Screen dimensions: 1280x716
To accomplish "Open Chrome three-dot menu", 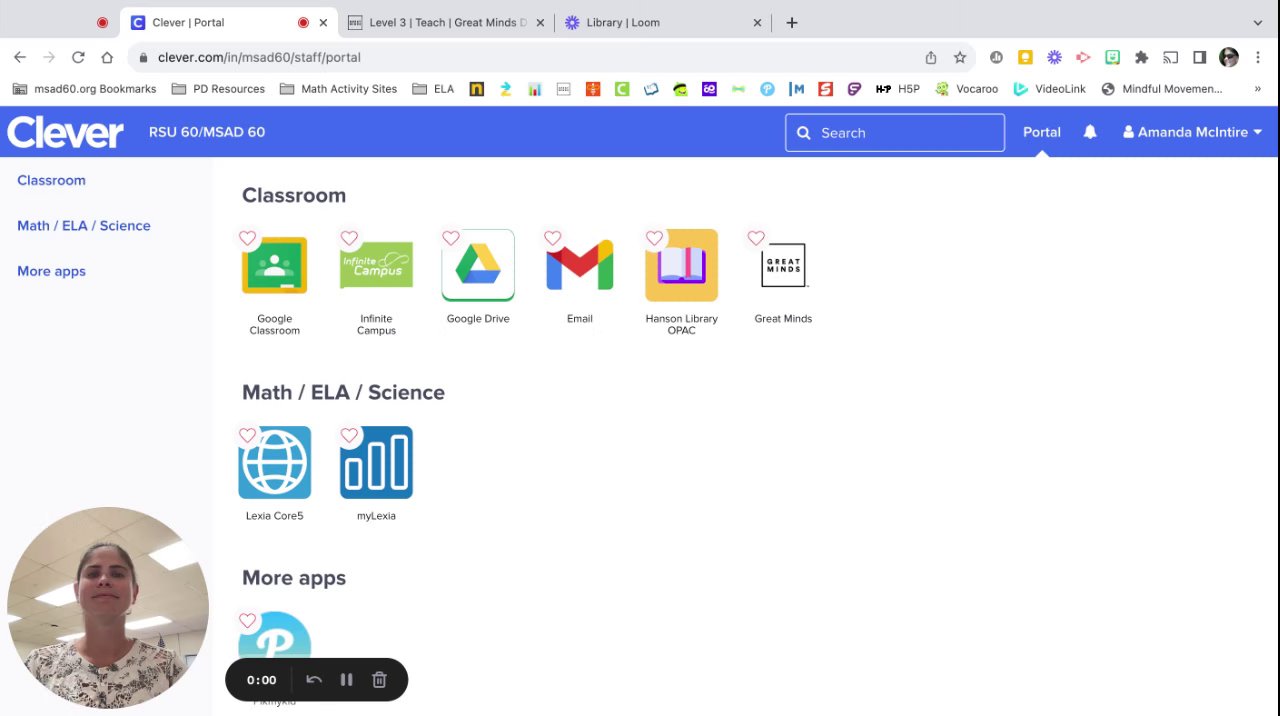I will coord(1258,57).
